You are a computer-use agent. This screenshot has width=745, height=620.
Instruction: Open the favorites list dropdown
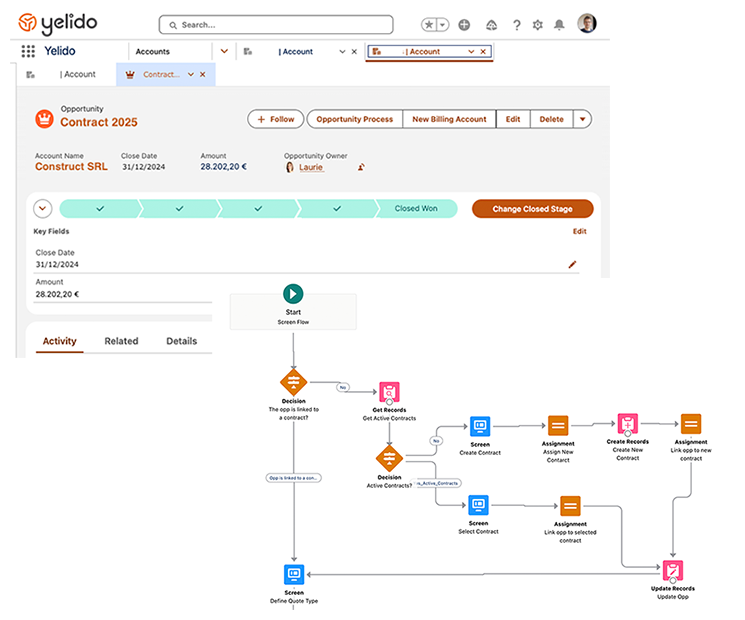[x=442, y=25]
